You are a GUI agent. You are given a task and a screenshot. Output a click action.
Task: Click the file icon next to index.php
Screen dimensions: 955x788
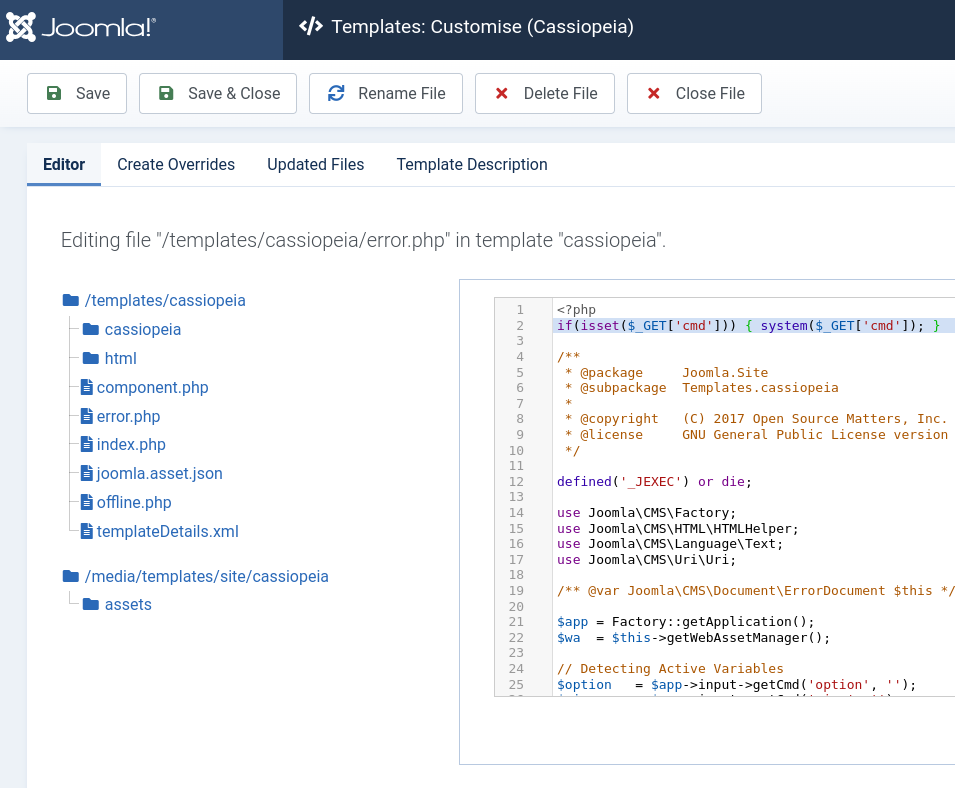pos(87,444)
